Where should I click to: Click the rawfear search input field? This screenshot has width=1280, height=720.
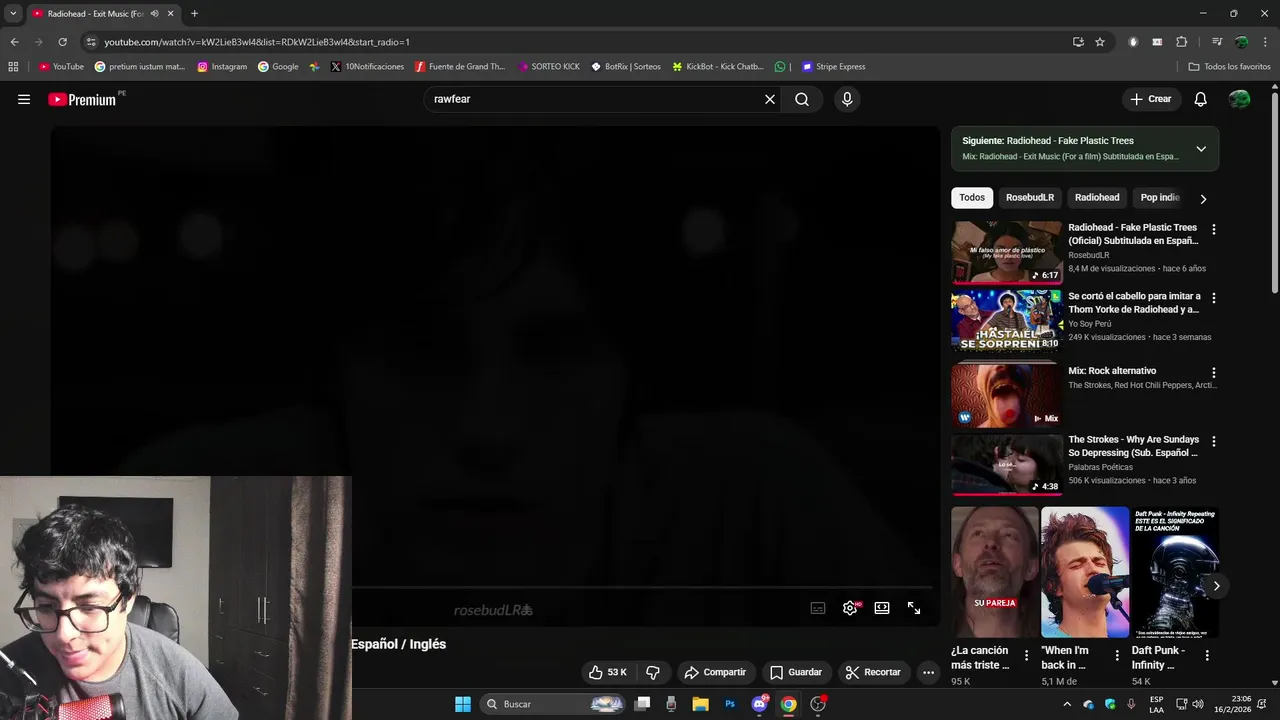pyautogui.click(x=595, y=99)
